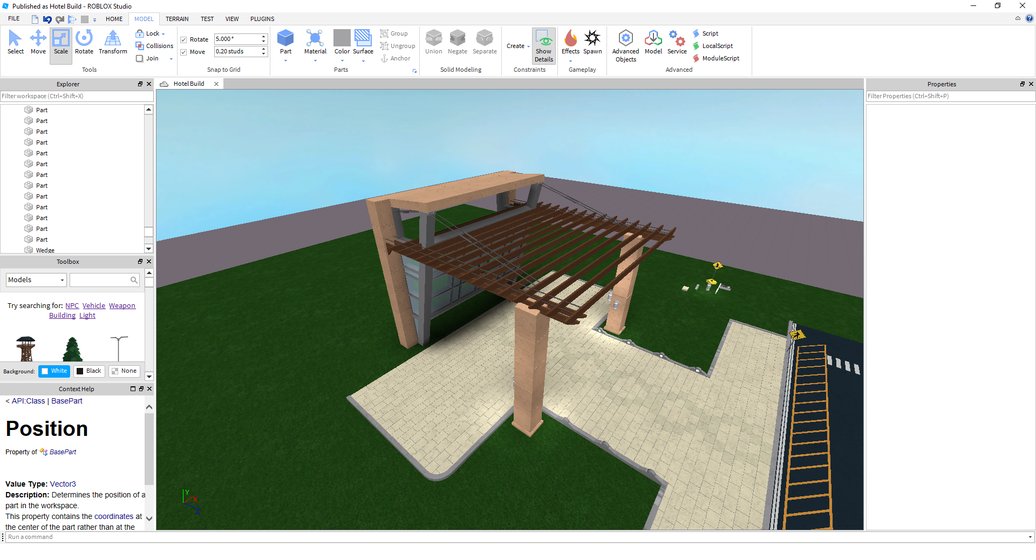The image size is (1036, 560).
Task: Select the watchtower model thumbnail
Action: point(25,348)
